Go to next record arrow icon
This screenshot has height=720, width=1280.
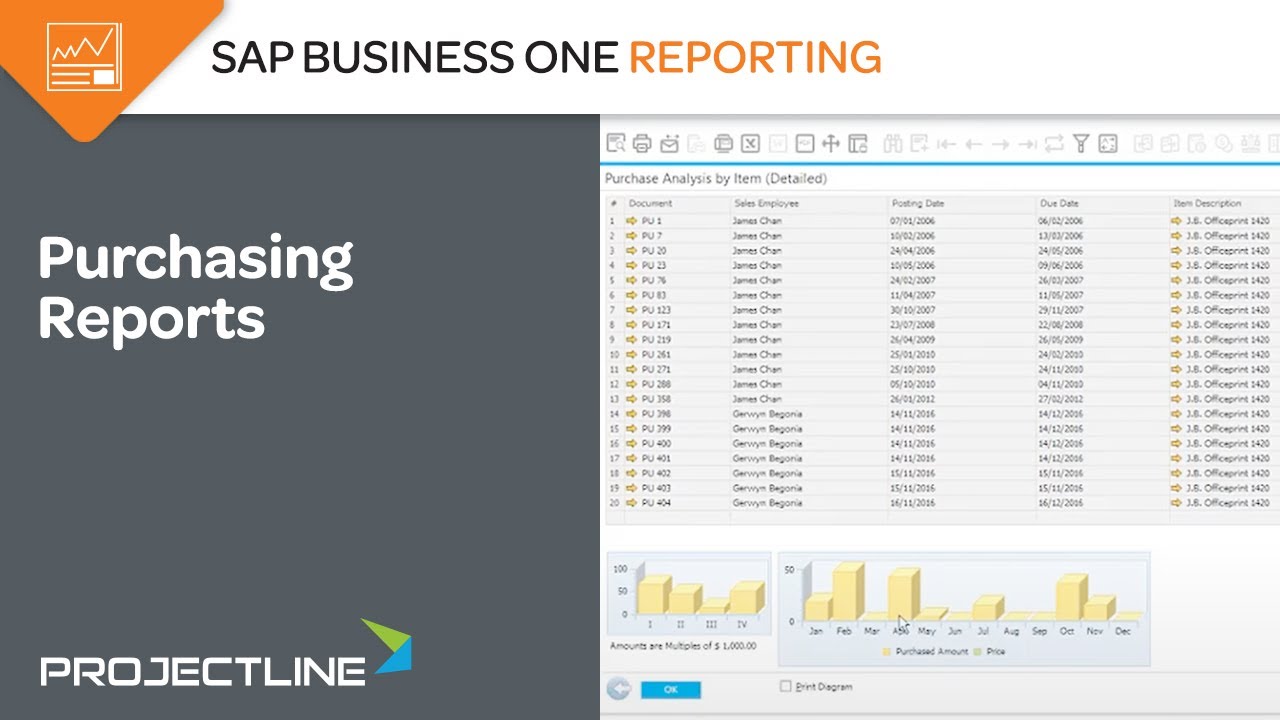(x=1000, y=144)
